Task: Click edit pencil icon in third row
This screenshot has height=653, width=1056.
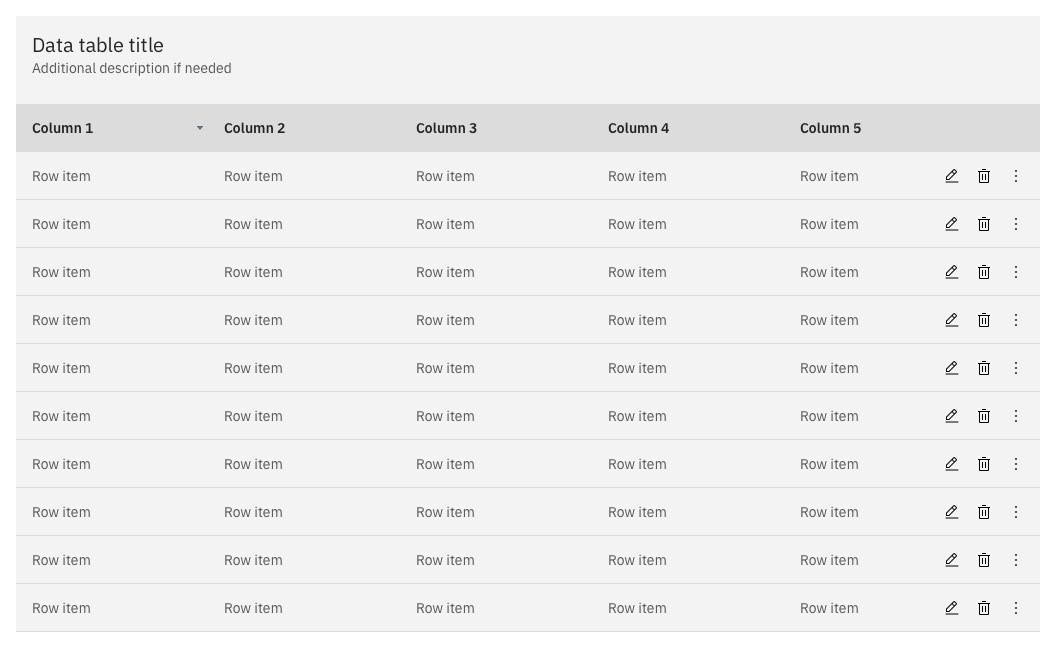Action: pyautogui.click(x=951, y=272)
